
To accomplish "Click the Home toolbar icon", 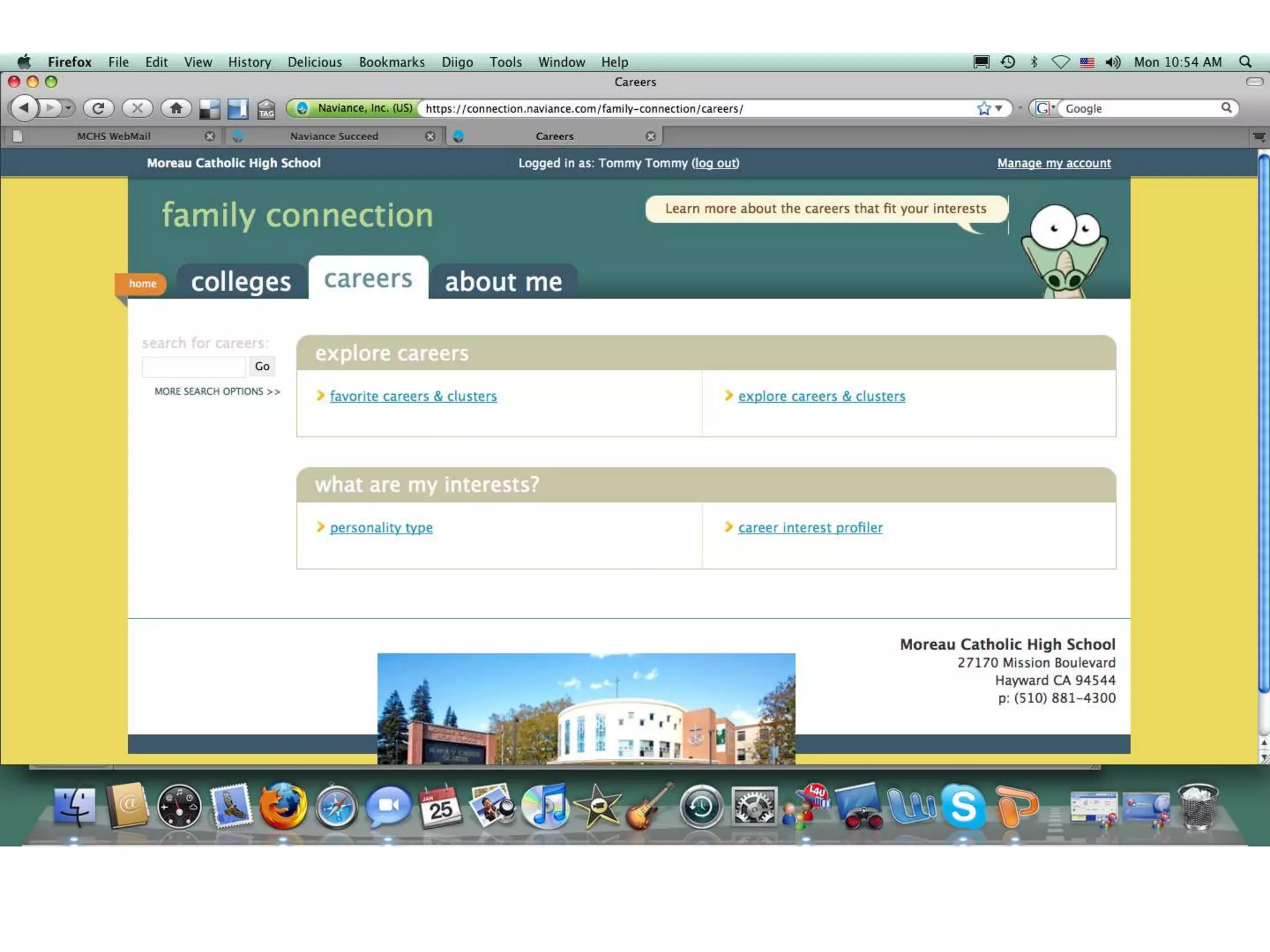I will (176, 108).
